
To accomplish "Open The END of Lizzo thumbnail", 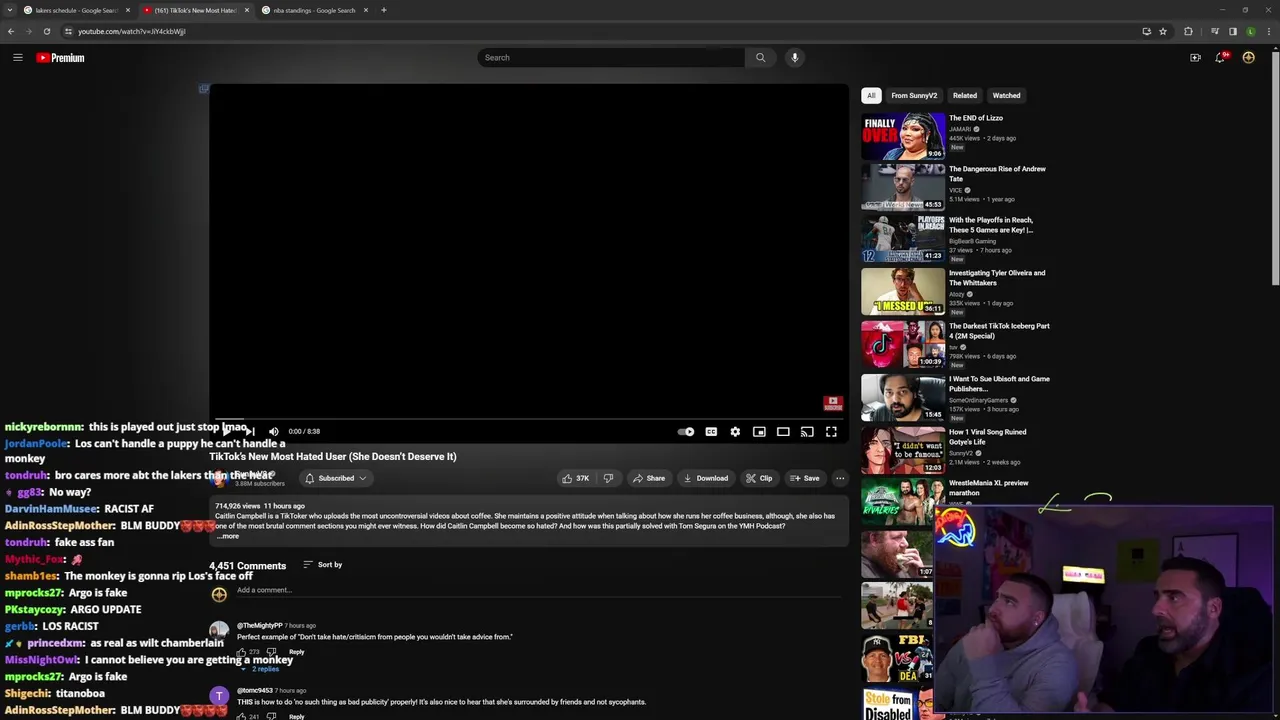I will point(903,136).
